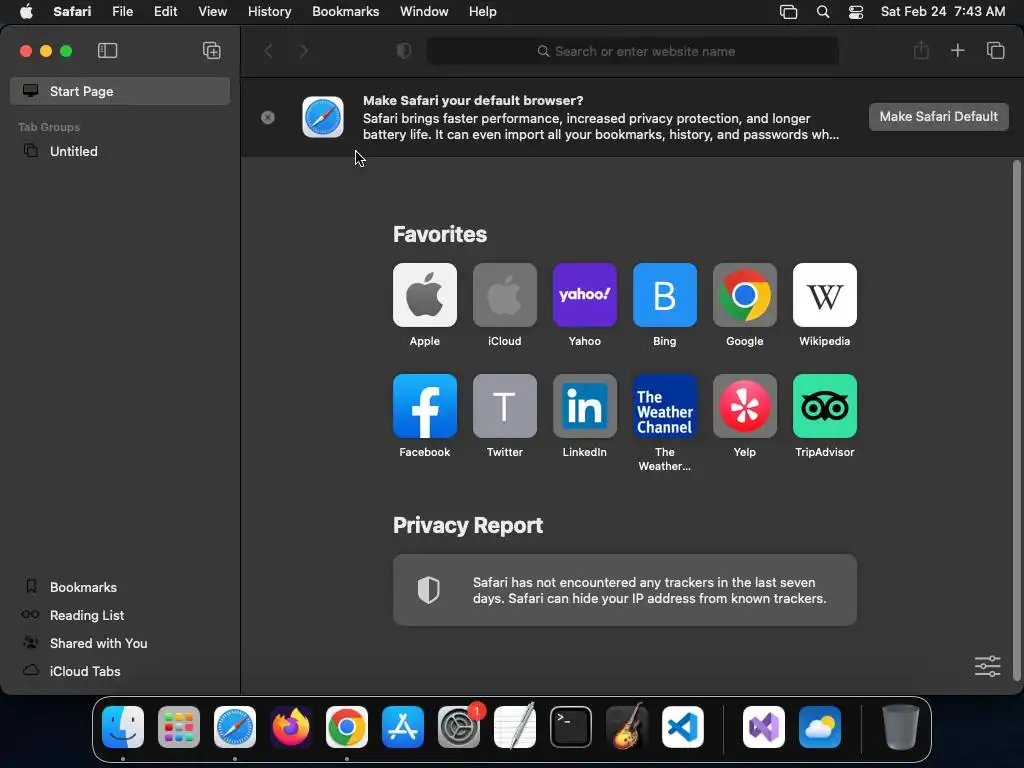Open Chrome from the Dock

click(x=347, y=727)
